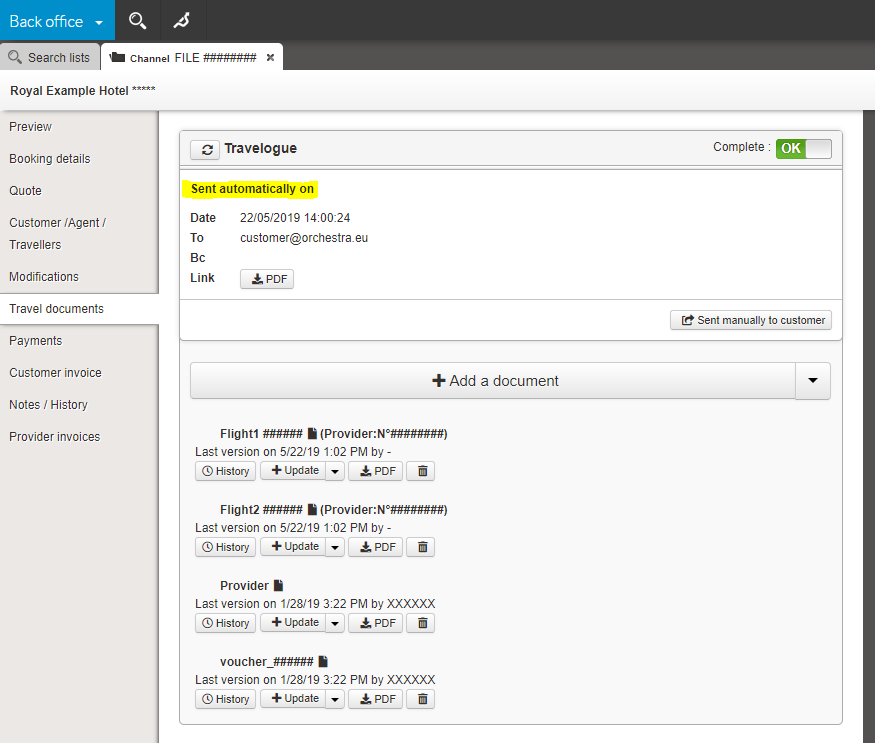Click trash icon for voucher document
Screen dimensions: 875x743
422,699
